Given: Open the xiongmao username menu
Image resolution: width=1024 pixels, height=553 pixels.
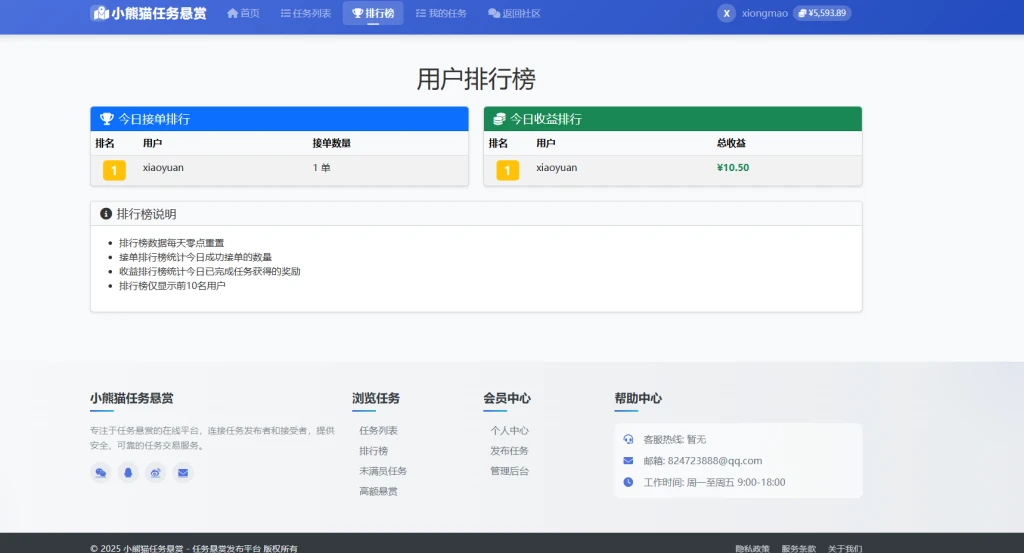Looking at the screenshot, I should [765, 14].
